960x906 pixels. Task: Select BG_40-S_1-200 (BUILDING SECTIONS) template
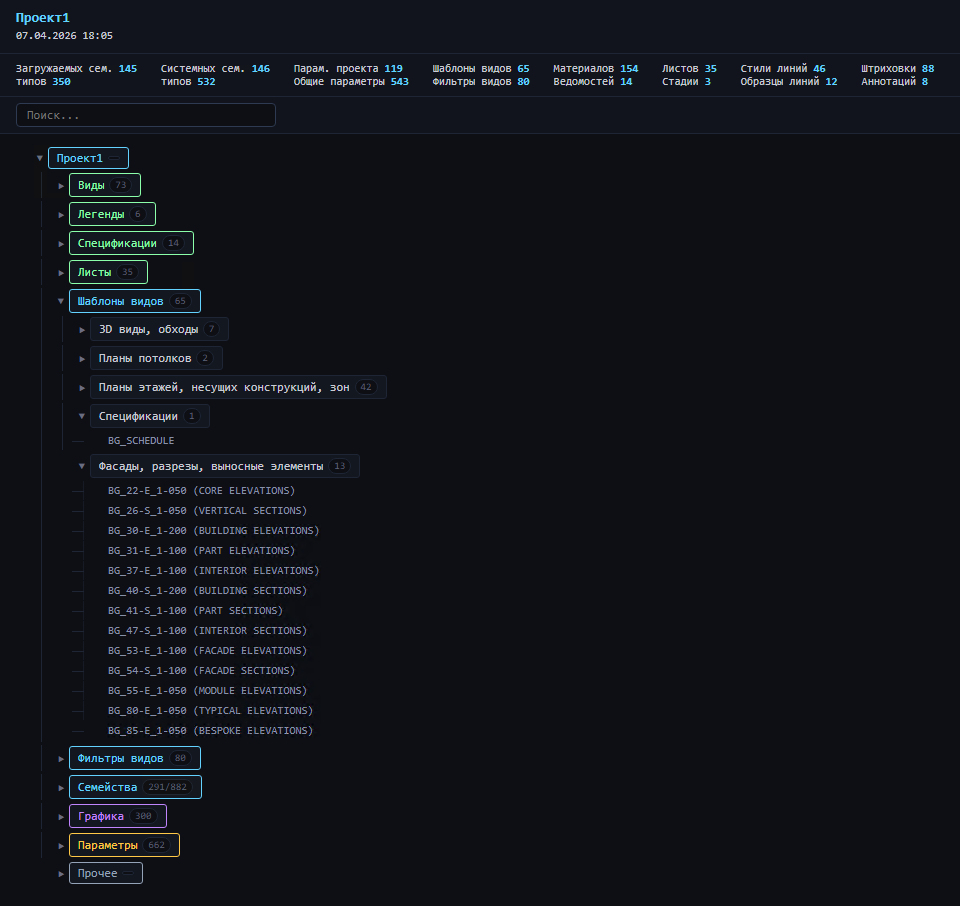click(207, 591)
